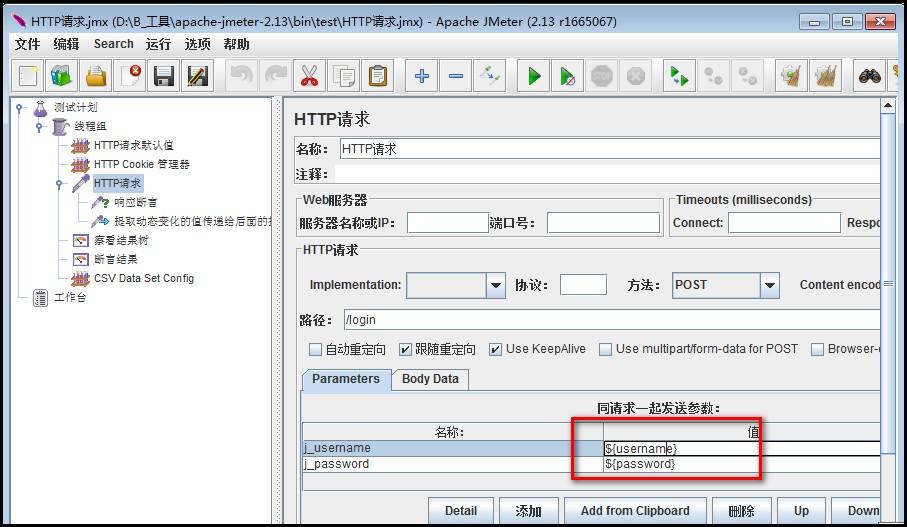
Task: Click the Cut scissors icon
Action: tap(309, 76)
